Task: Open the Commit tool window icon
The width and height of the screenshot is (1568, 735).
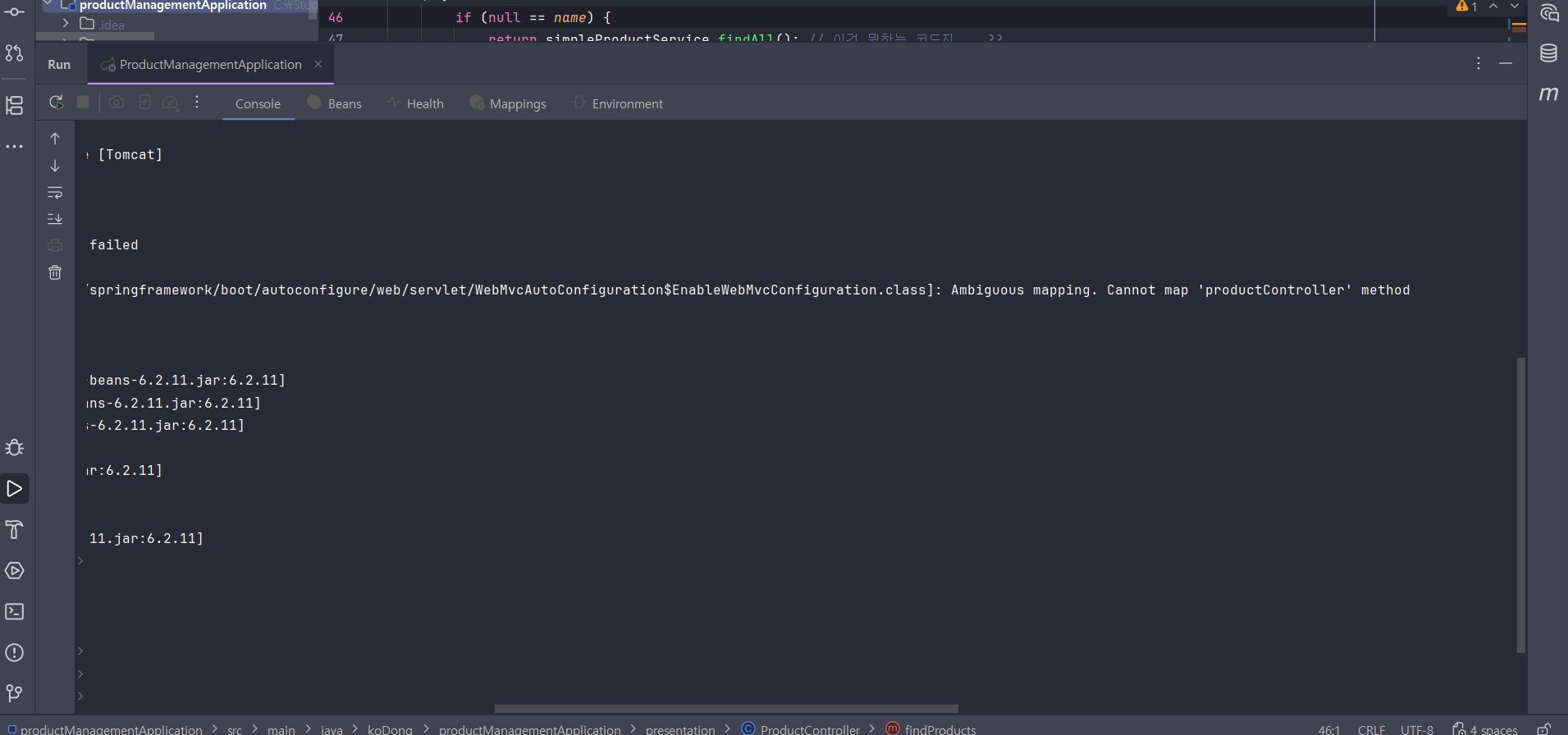Action: (15, 11)
